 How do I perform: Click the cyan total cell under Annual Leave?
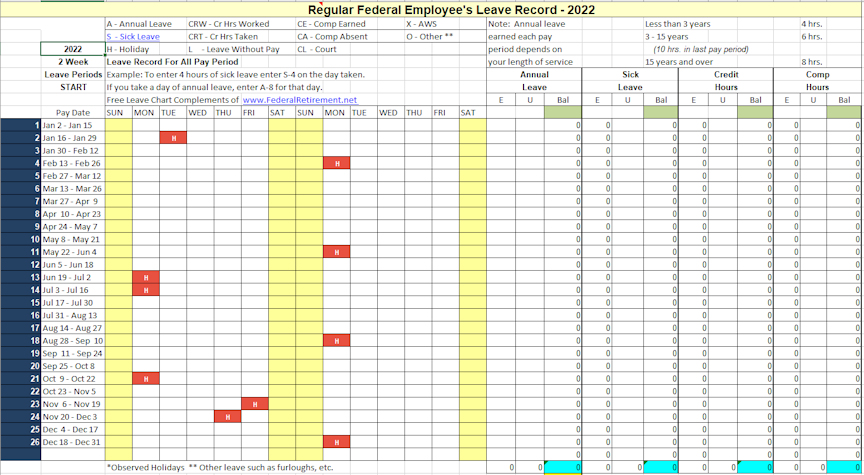(563, 467)
